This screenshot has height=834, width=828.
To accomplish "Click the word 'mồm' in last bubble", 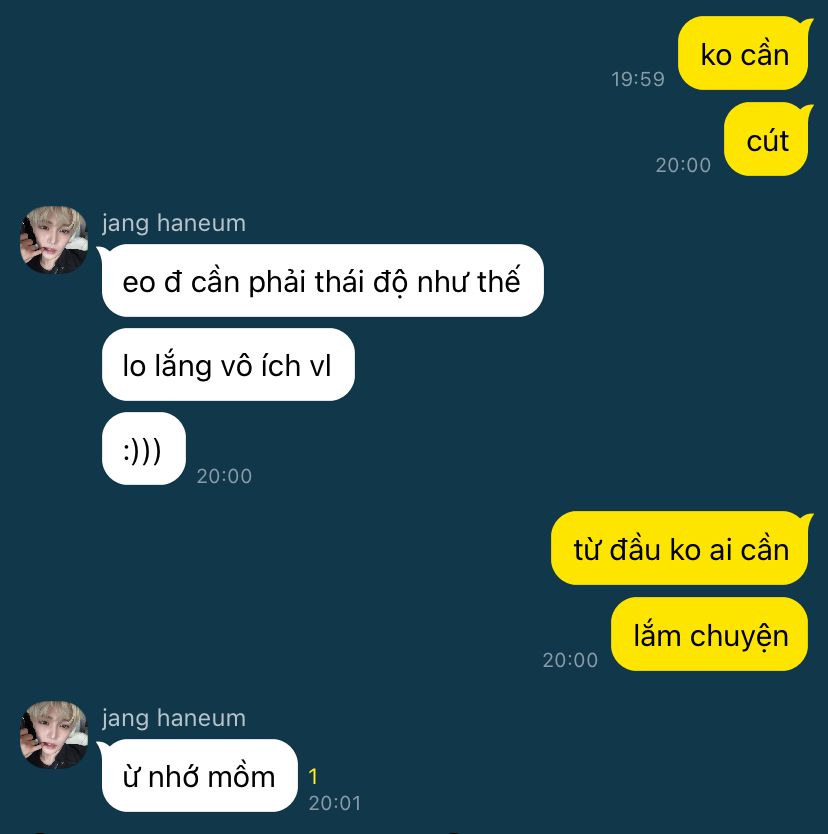I will 241,775.
